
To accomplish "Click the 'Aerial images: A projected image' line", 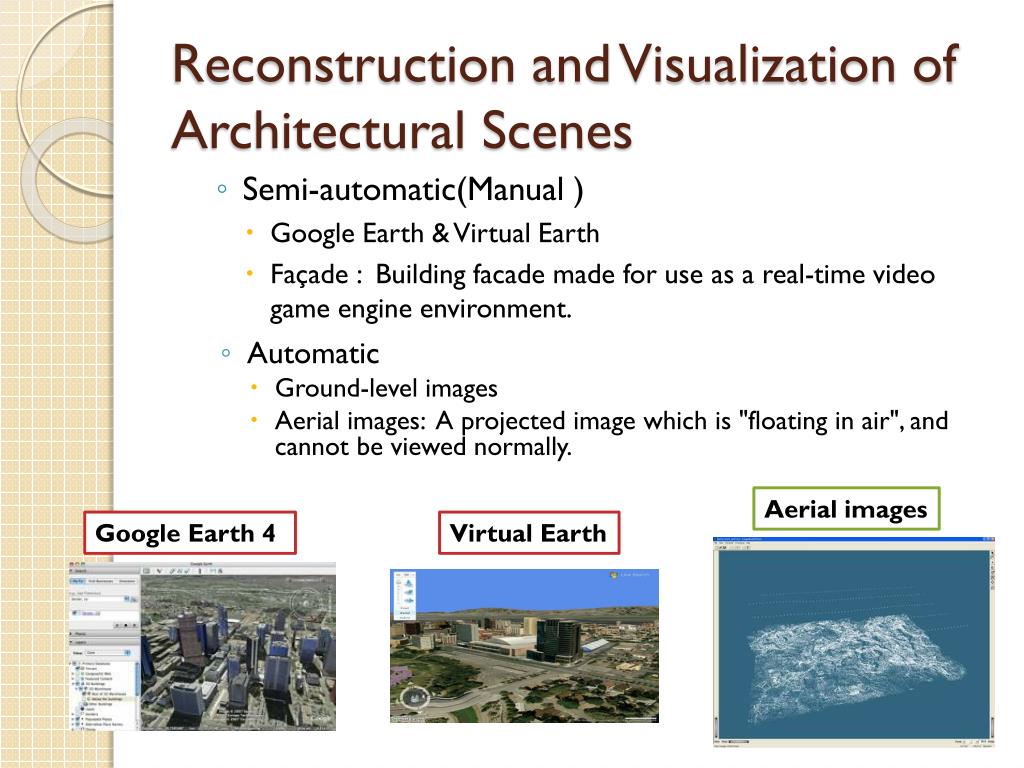I will pos(611,421).
